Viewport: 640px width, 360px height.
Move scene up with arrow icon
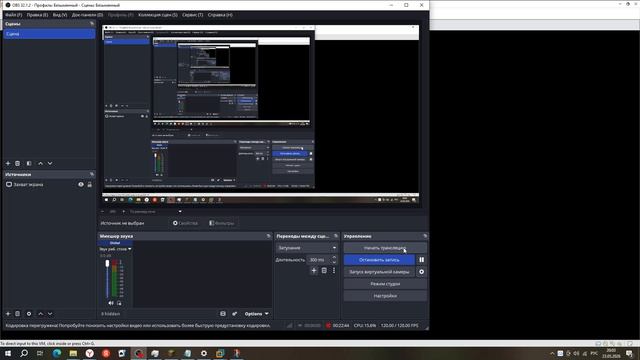coord(40,163)
